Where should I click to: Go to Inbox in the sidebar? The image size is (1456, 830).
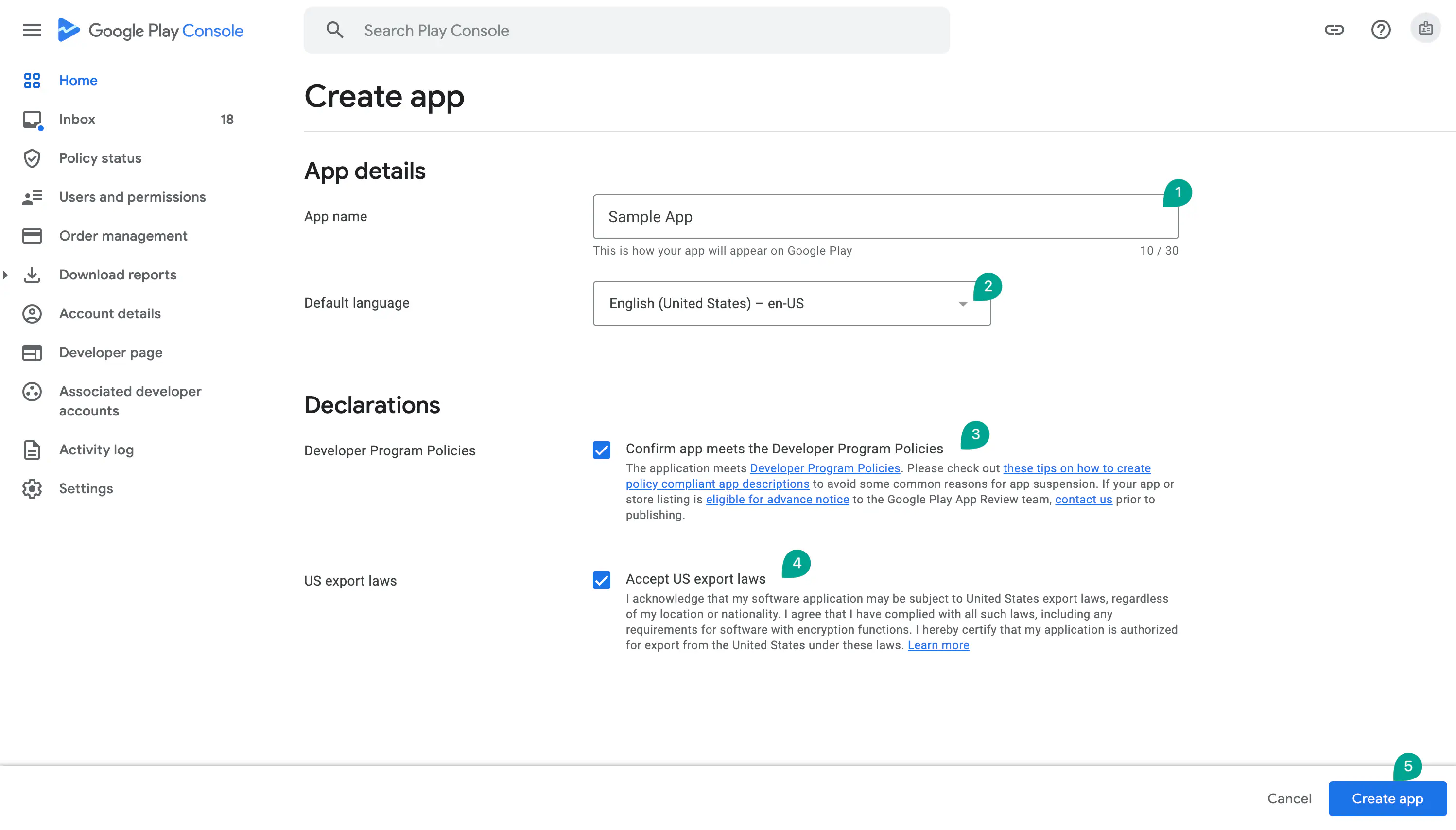[x=77, y=119]
